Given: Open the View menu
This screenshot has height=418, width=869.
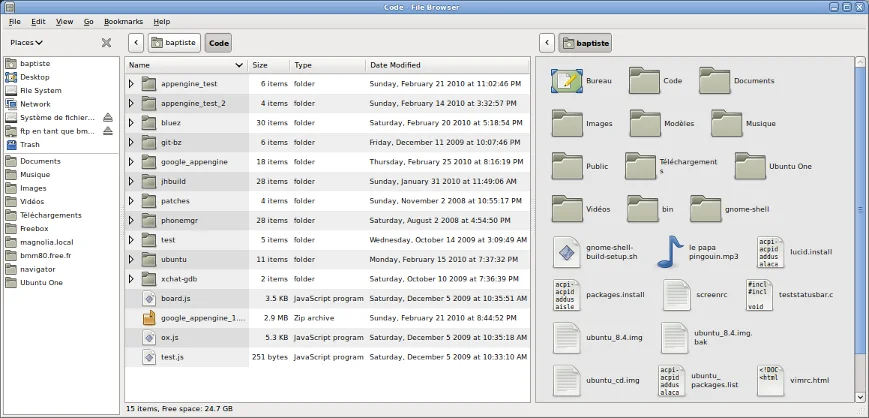Looking at the screenshot, I should [x=65, y=21].
